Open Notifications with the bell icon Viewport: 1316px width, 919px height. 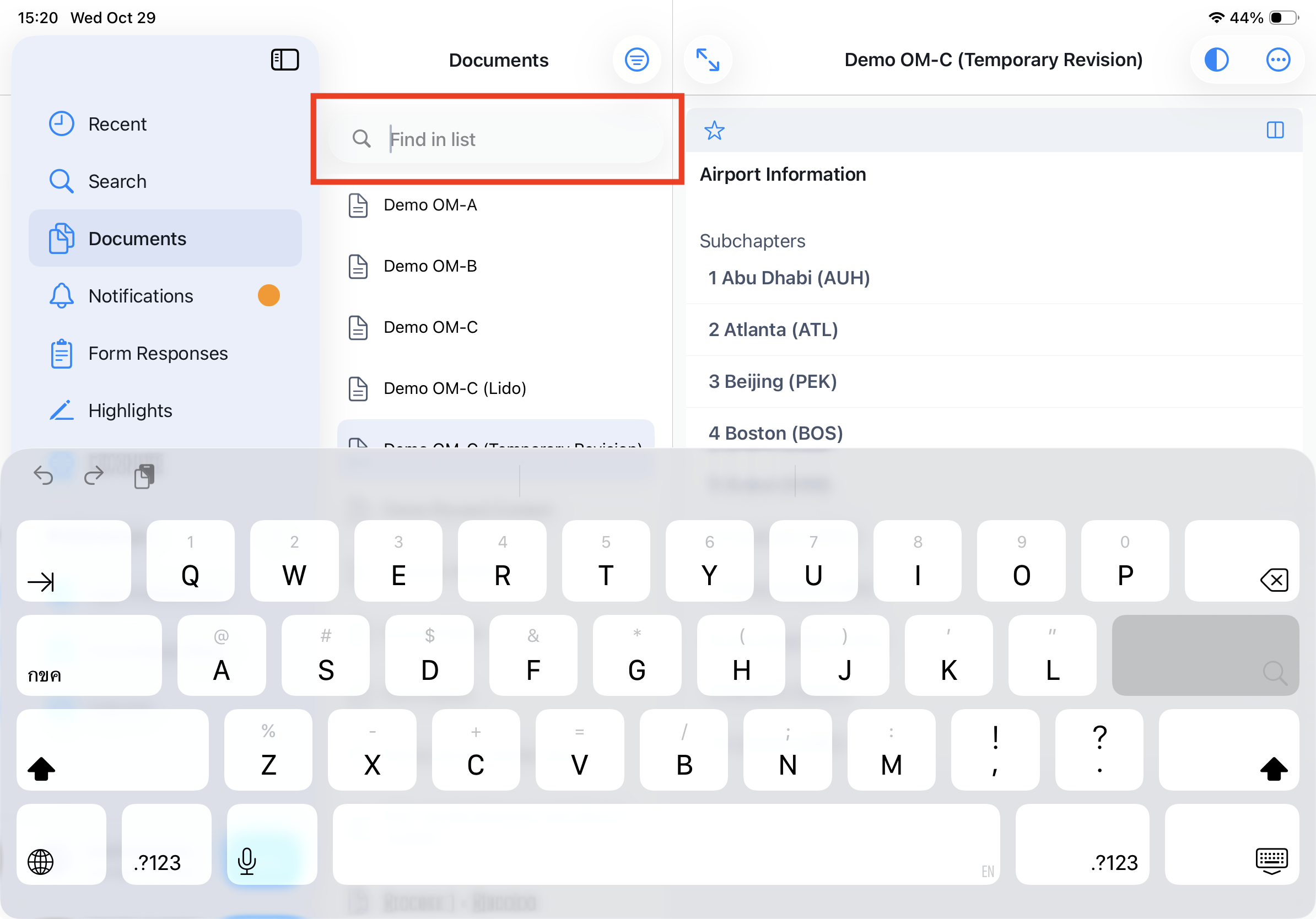[141, 296]
